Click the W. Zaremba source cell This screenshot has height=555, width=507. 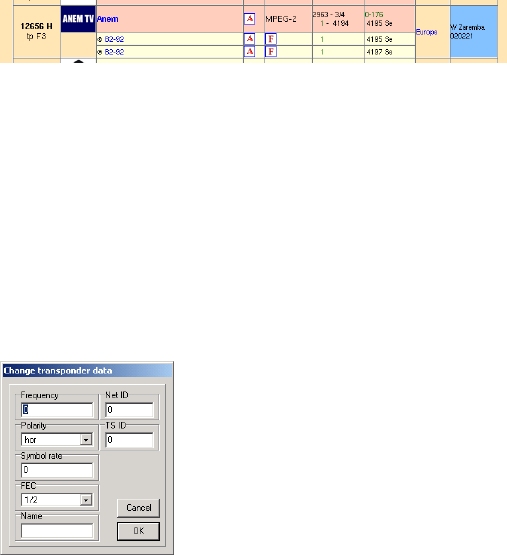[474, 32]
